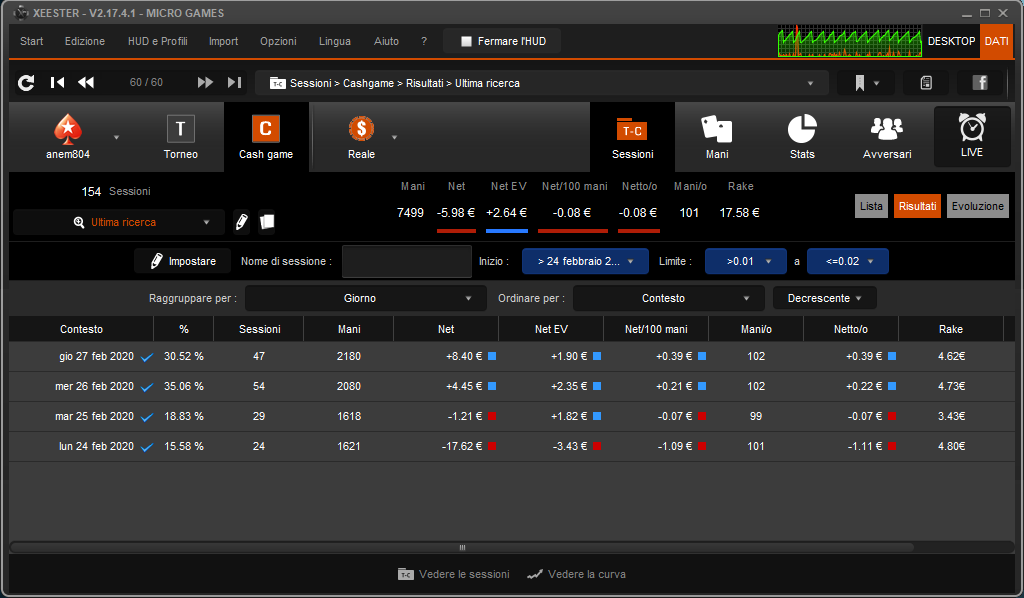
Task: Open the bookmark icon menu
Action: [866, 83]
